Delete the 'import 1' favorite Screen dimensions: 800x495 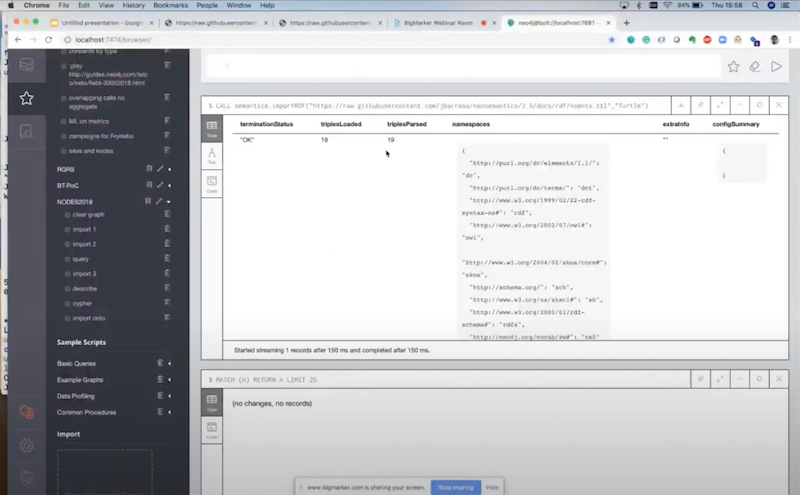point(167,229)
